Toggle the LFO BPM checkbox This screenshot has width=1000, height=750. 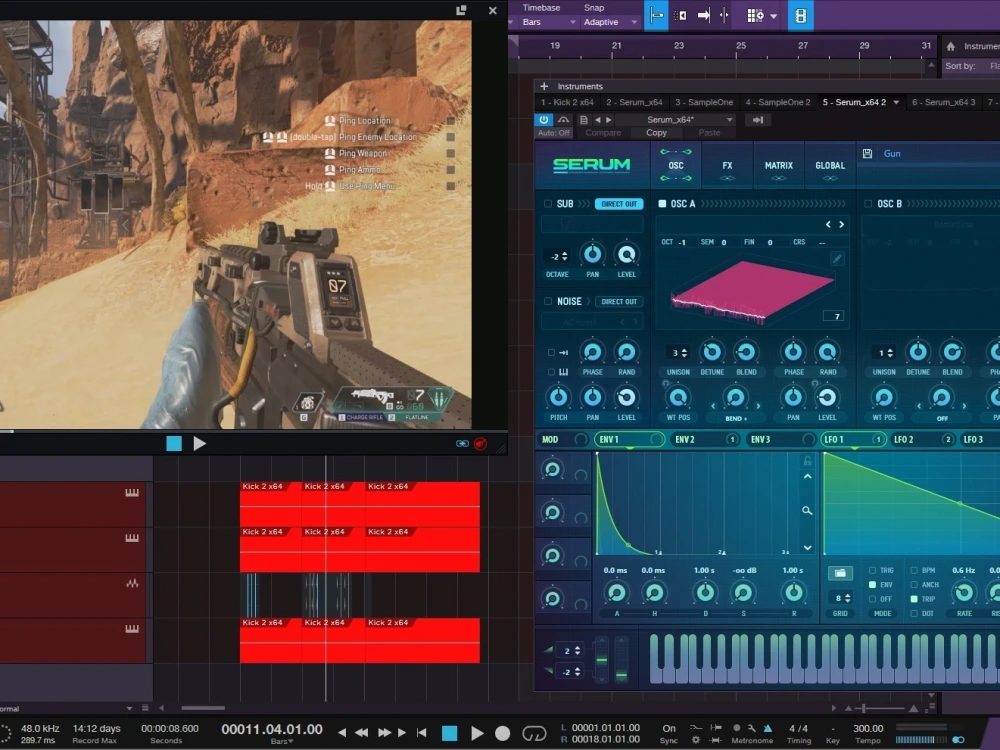914,570
